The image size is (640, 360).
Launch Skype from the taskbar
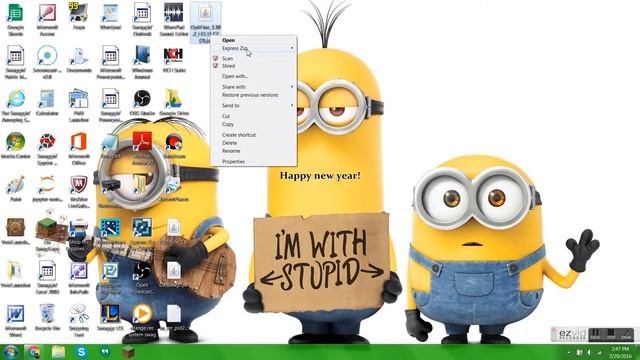click(82, 352)
